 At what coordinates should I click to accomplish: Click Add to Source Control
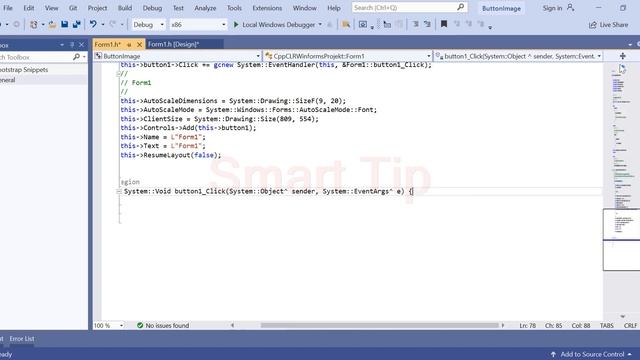coord(592,354)
